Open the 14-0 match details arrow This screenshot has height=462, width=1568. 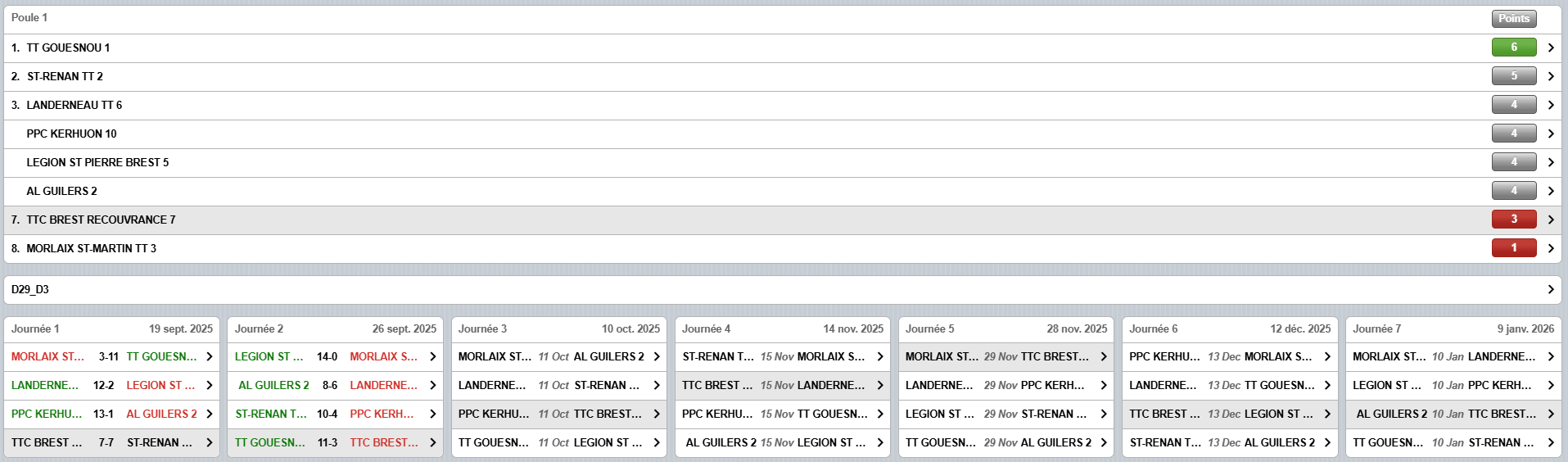[x=433, y=356]
